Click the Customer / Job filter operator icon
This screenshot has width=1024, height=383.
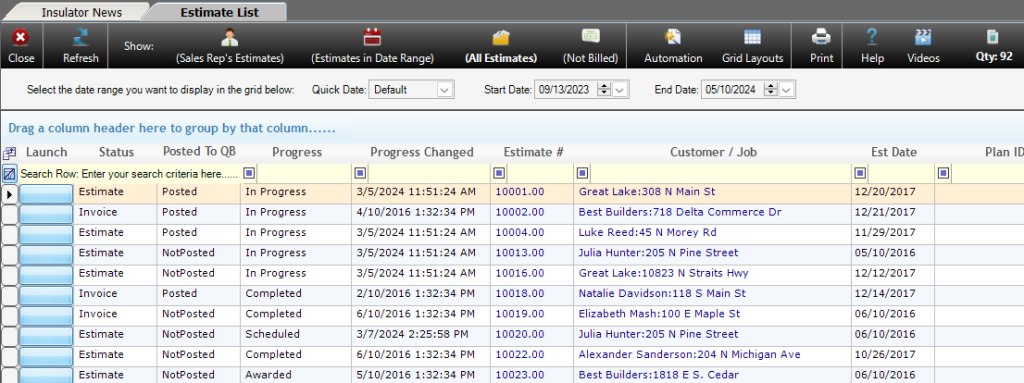(x=583, y=173)
